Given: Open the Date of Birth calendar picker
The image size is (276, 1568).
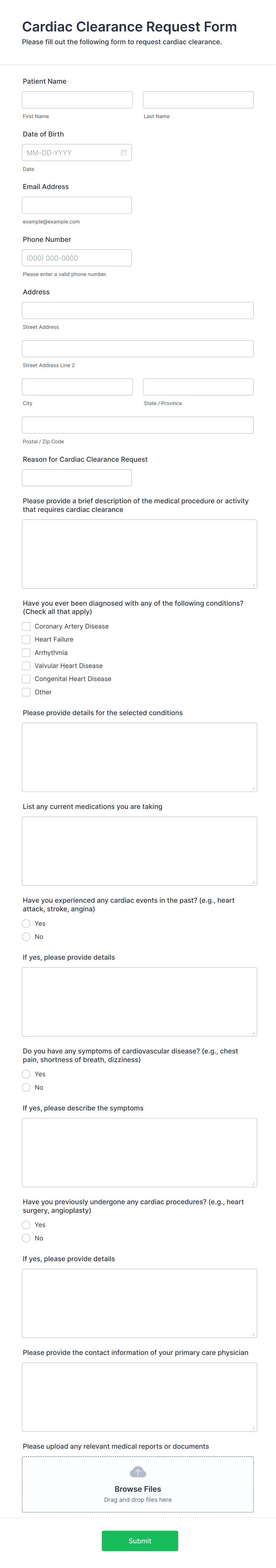Looking at the screenshot, I should pyautogui.click(x=124, y=152).
